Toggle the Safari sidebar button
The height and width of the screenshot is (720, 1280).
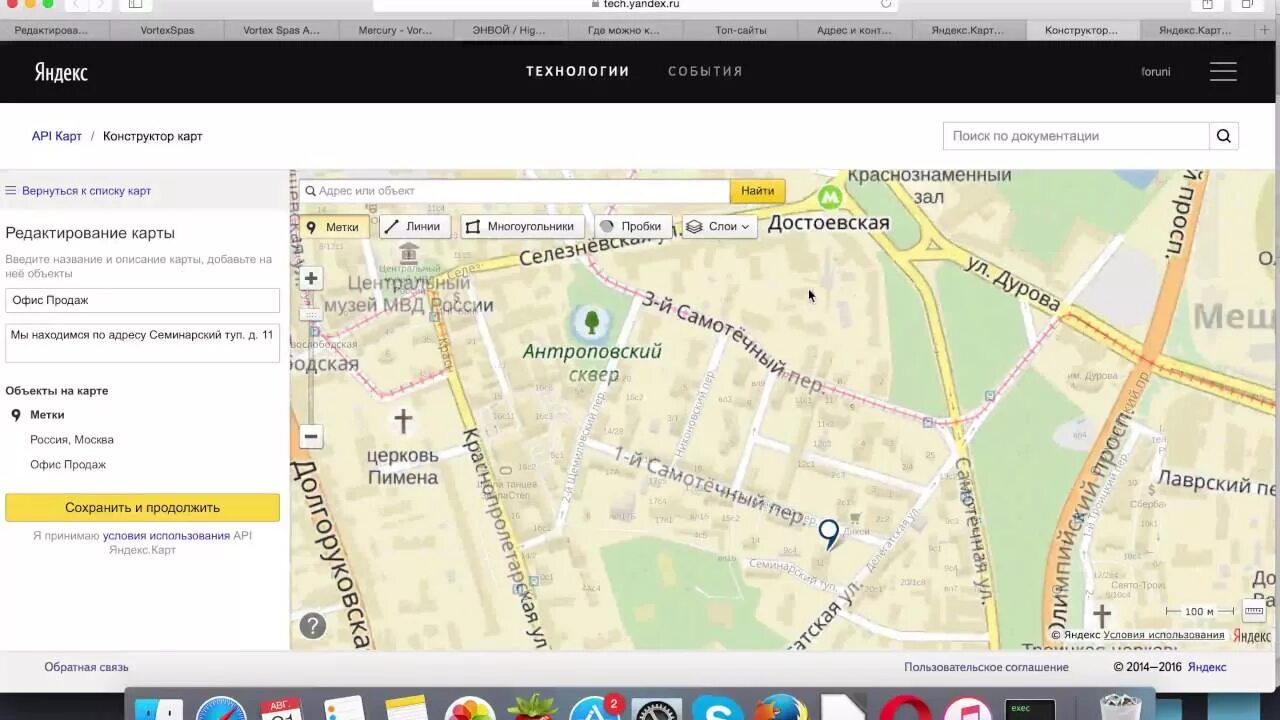[x=135, y=5]
